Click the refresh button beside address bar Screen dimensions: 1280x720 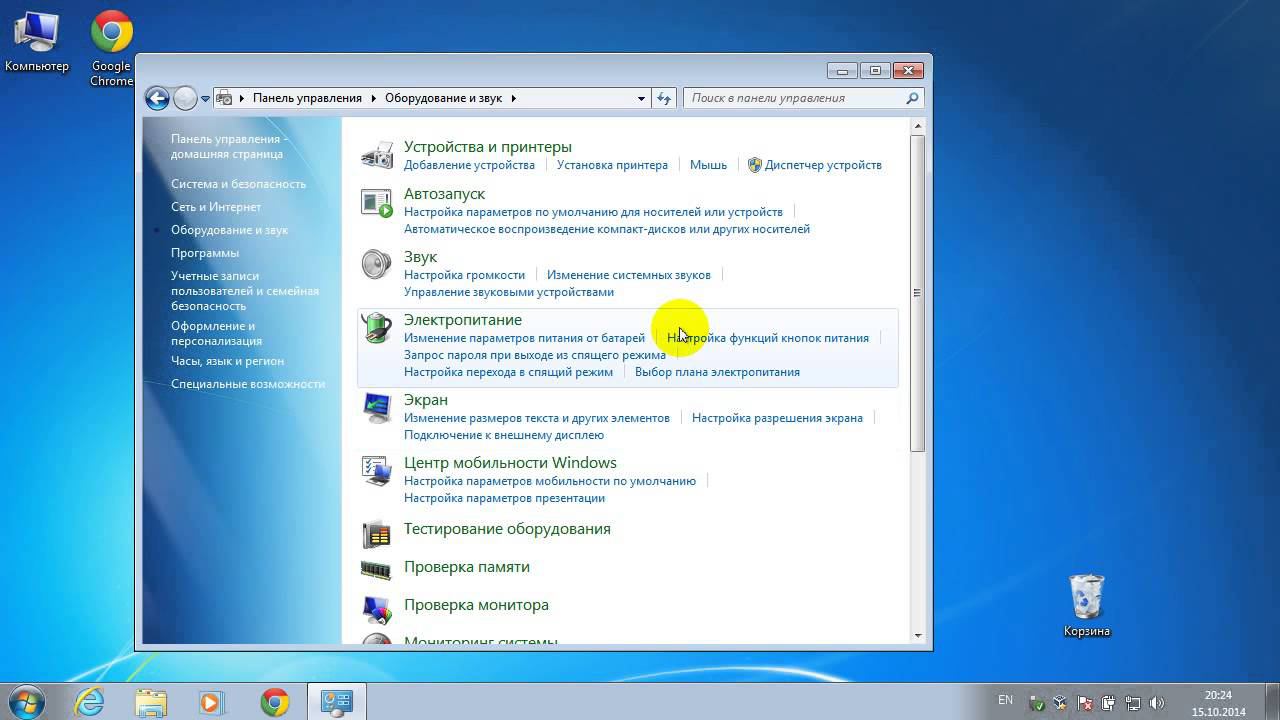(x=664, y=98)
